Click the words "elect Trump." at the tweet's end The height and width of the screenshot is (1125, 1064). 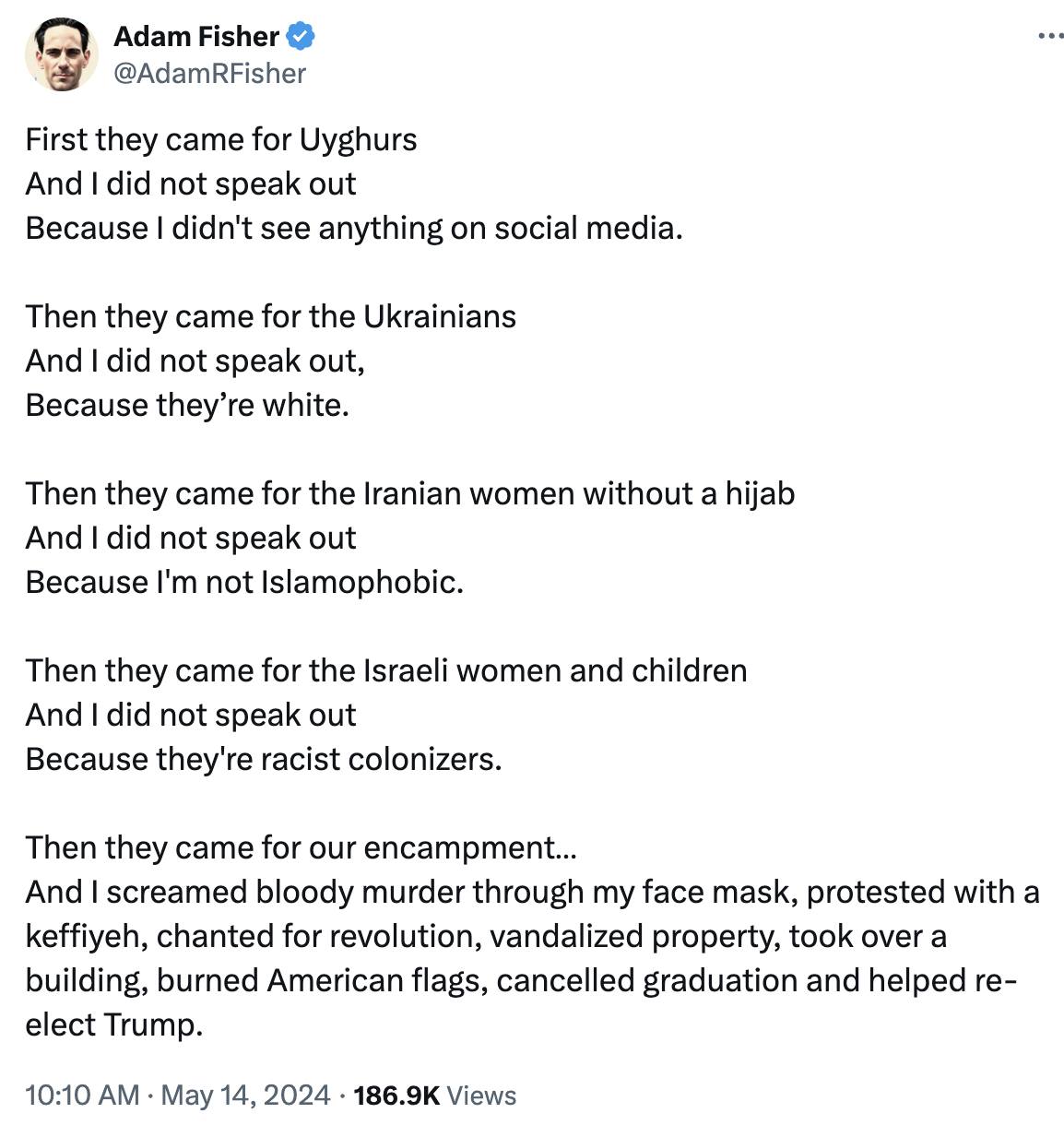tap(113, 1025)
